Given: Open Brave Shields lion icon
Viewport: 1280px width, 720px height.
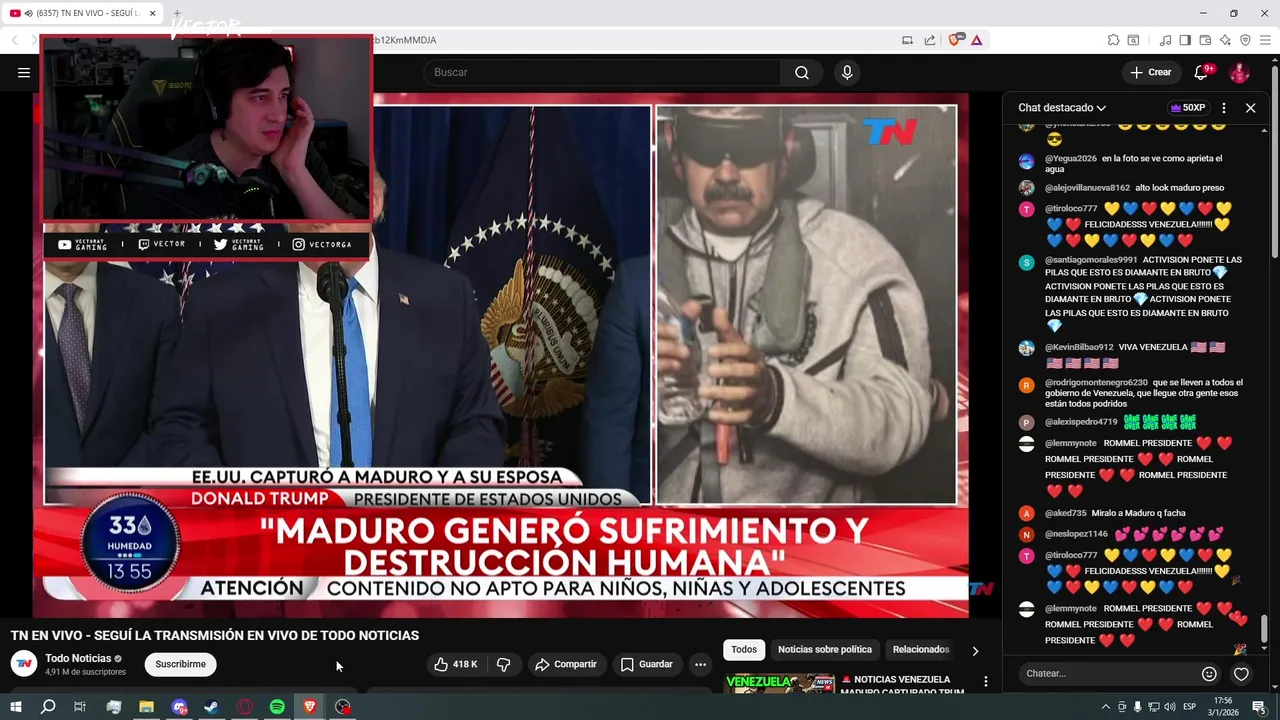Looking at the screenshot, I should [x=957, y=40].
